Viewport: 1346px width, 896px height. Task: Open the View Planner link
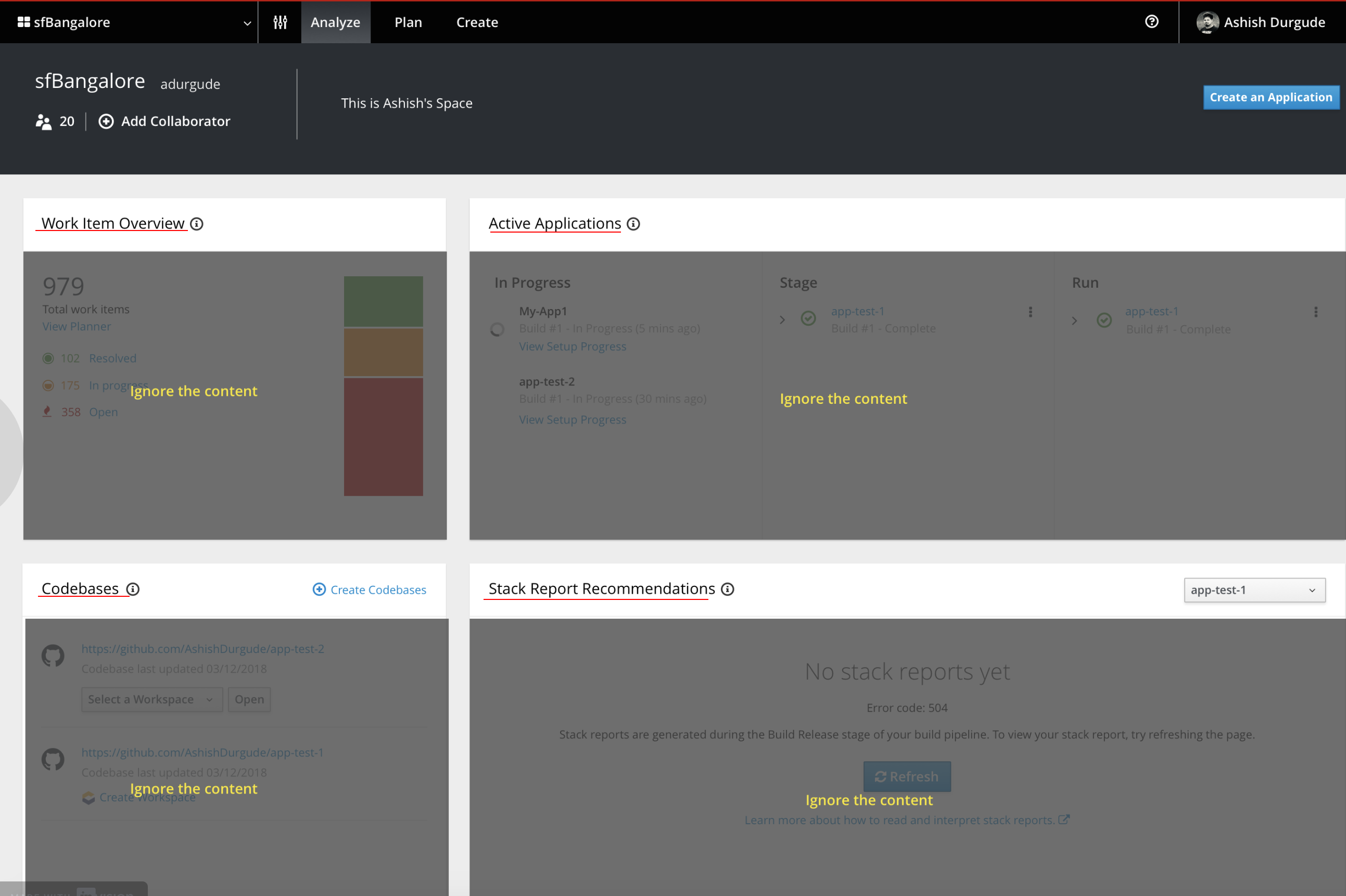(77, 326)
